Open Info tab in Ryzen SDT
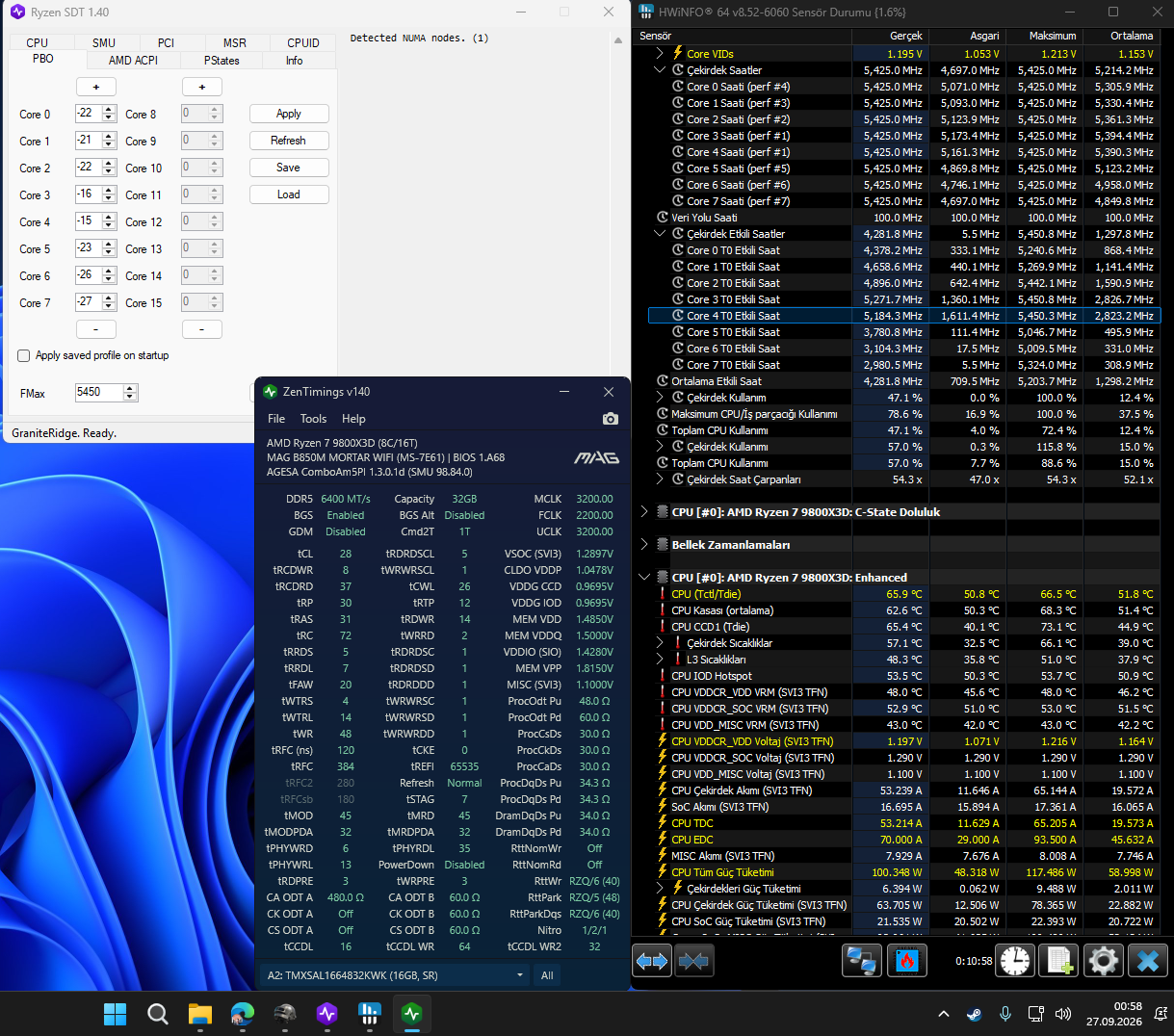The width and height of the screenshot is (1174, 1036). 295,60
